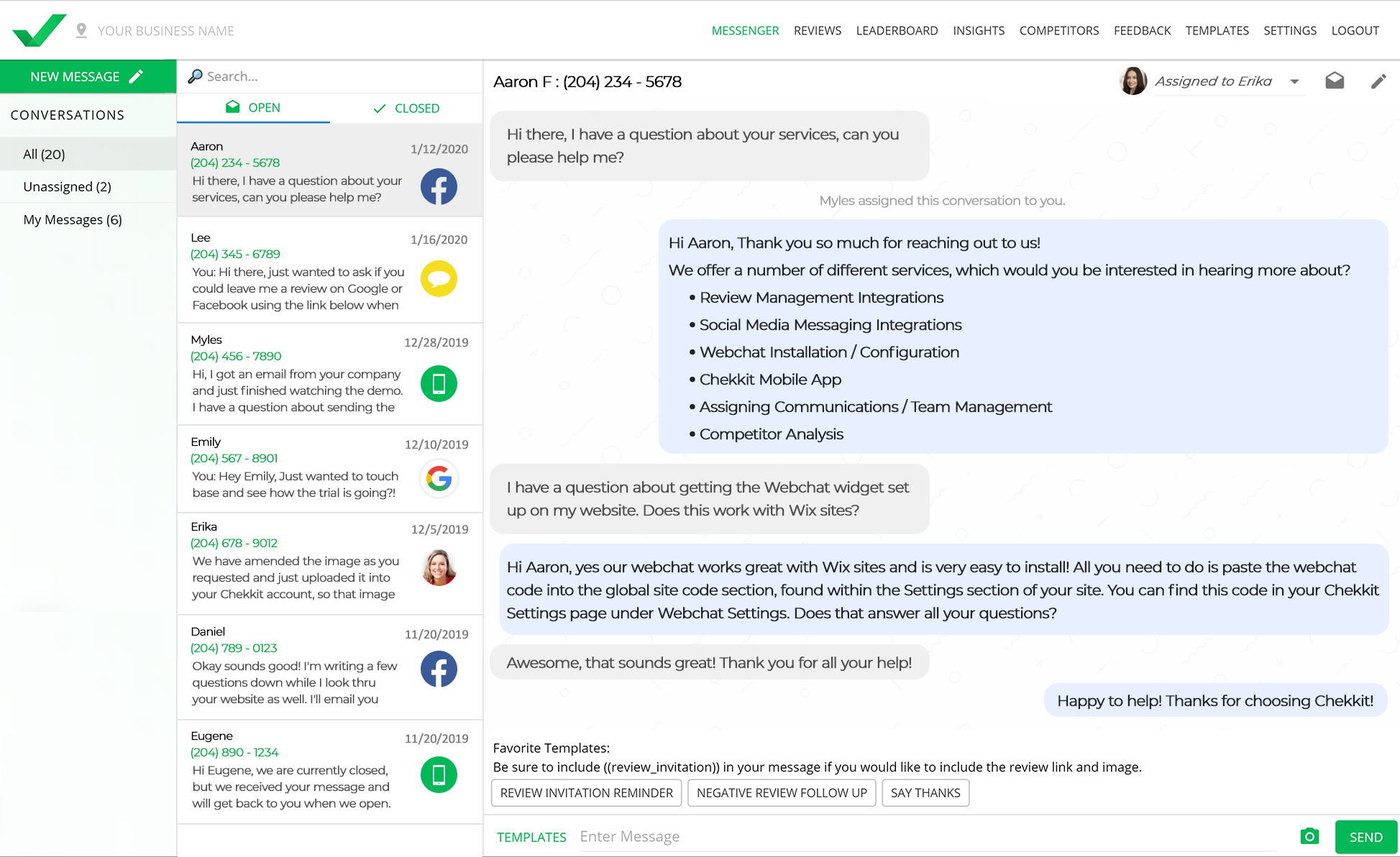This screenshot has width=1400, height=857.
Task: Open the Assigned to Erika dropdown
Action: coord(1294,81)
